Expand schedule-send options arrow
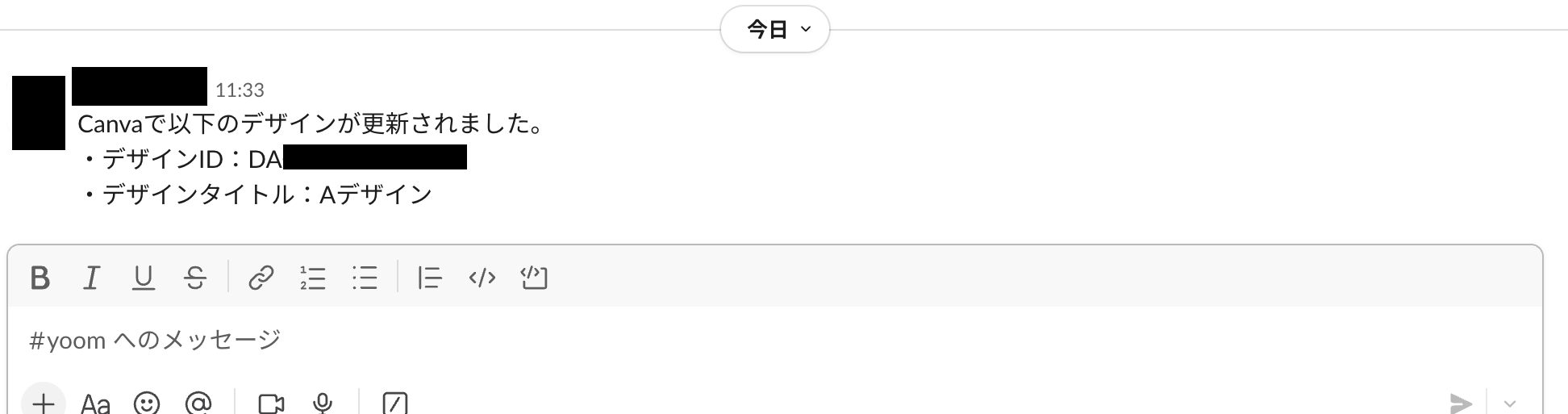Screen dimensions: 1568x414 tap(1510, 403)
